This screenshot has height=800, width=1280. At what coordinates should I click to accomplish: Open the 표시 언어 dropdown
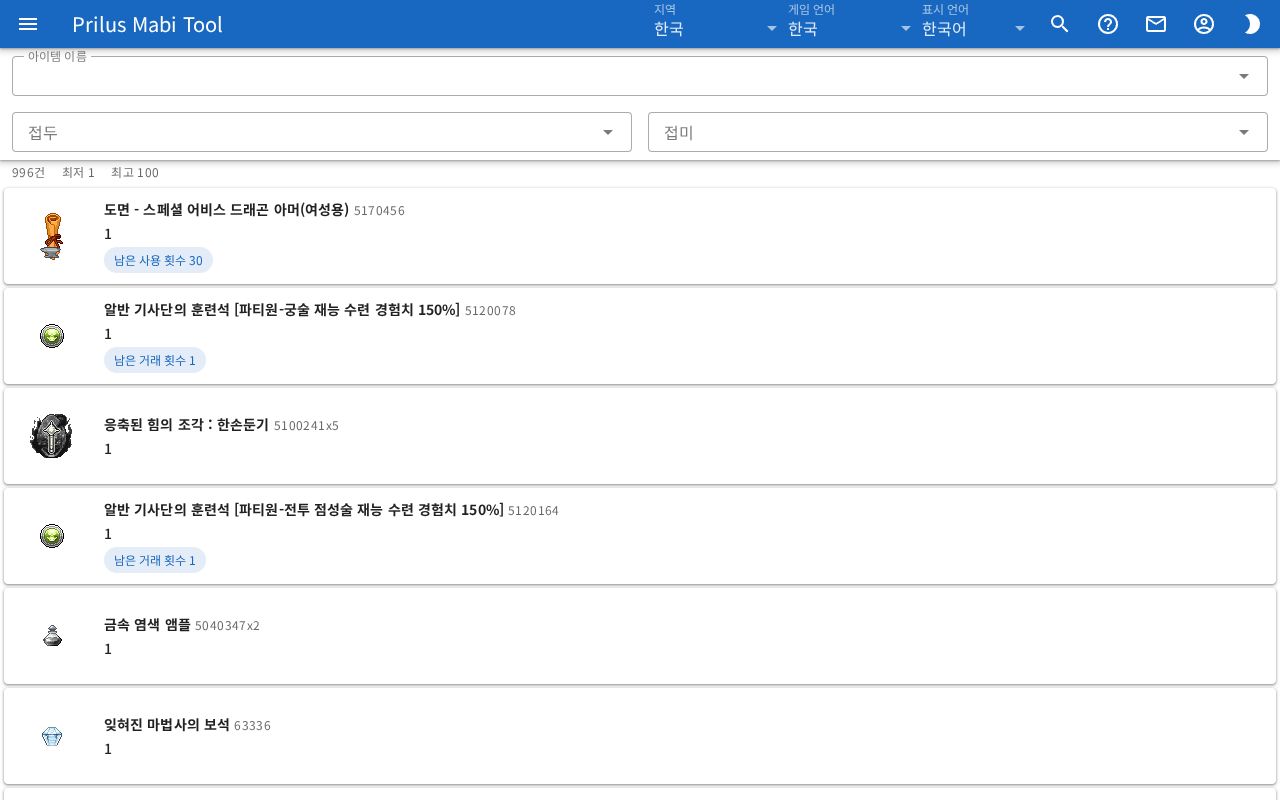pos(975,24)
